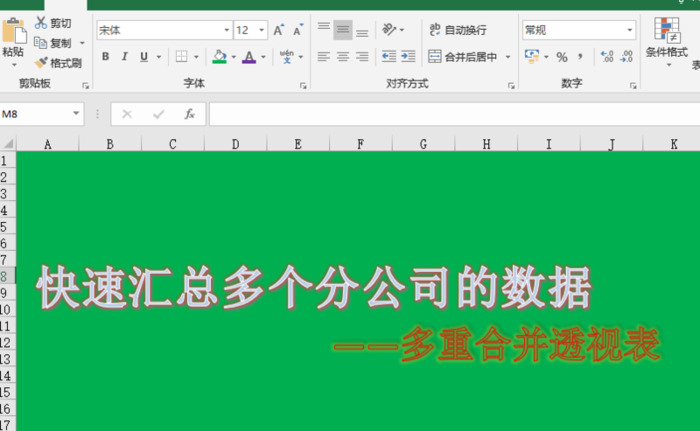
Task: Click the red subtitle 多重合并透视表
Action: [531, 343]
